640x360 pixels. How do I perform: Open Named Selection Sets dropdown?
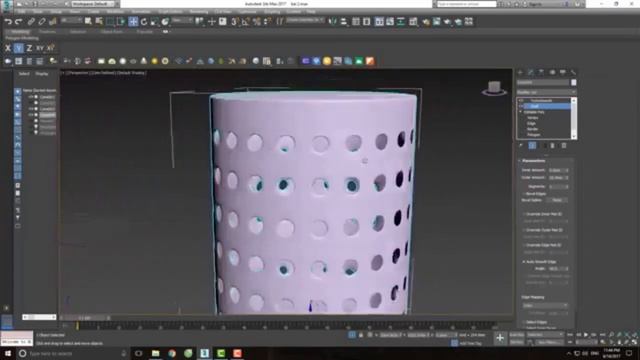(305, 20)
